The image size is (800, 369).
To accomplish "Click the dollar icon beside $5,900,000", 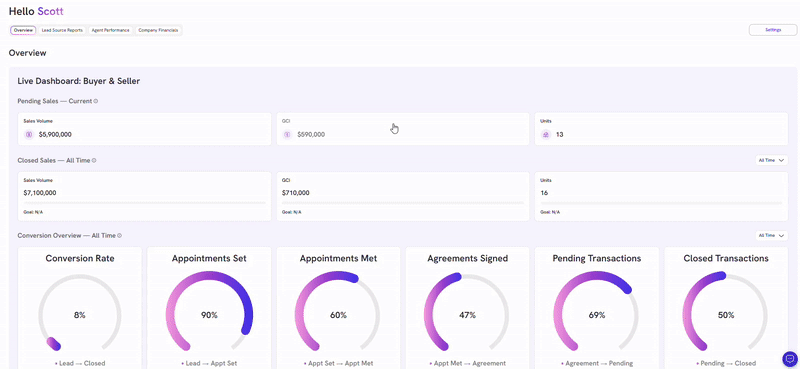I will (x=29, y=135).
